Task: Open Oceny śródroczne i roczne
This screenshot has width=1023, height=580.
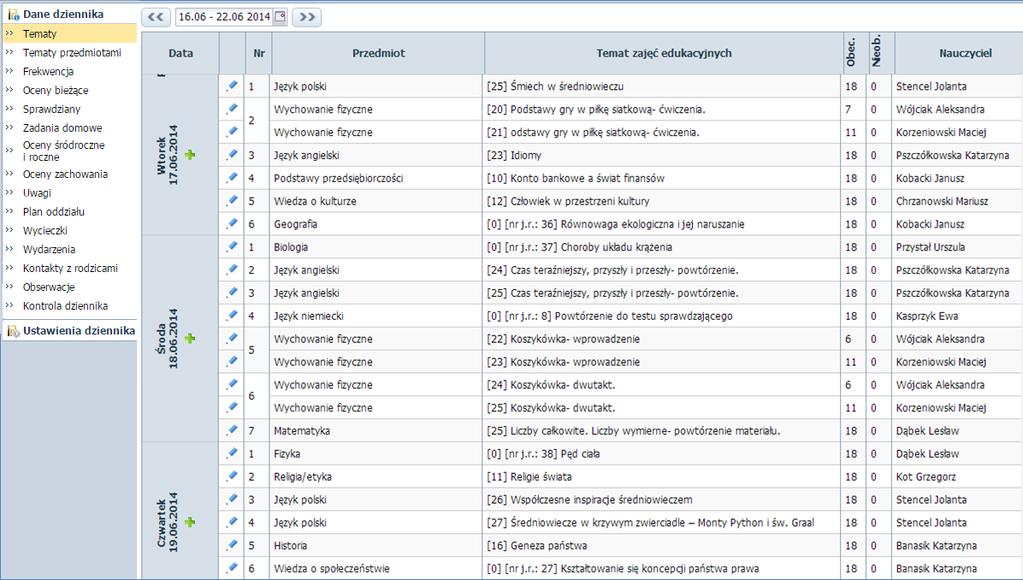Action: click(64, 151)
